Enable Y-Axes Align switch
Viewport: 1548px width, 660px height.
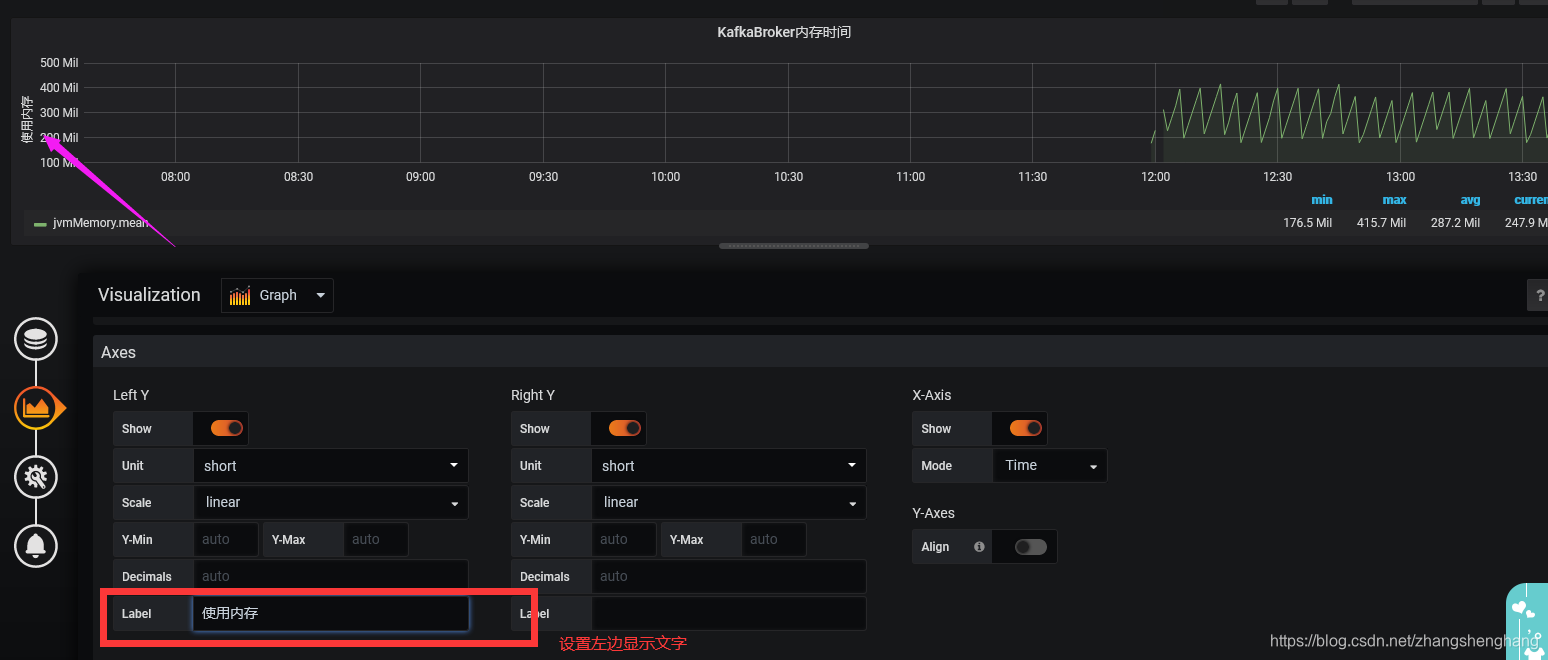(x=1030, y=547)
